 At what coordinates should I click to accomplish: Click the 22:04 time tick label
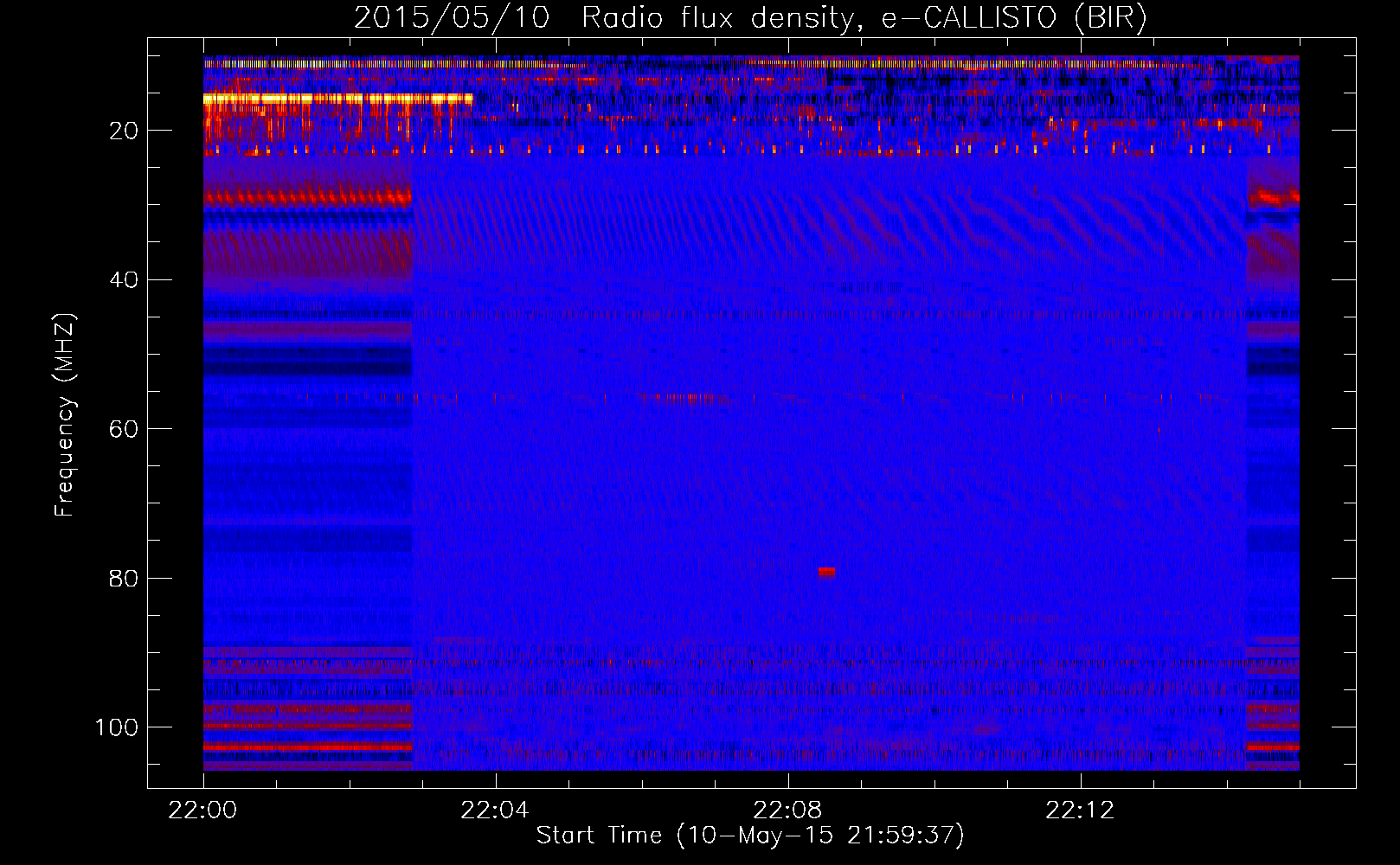(495, 810)
